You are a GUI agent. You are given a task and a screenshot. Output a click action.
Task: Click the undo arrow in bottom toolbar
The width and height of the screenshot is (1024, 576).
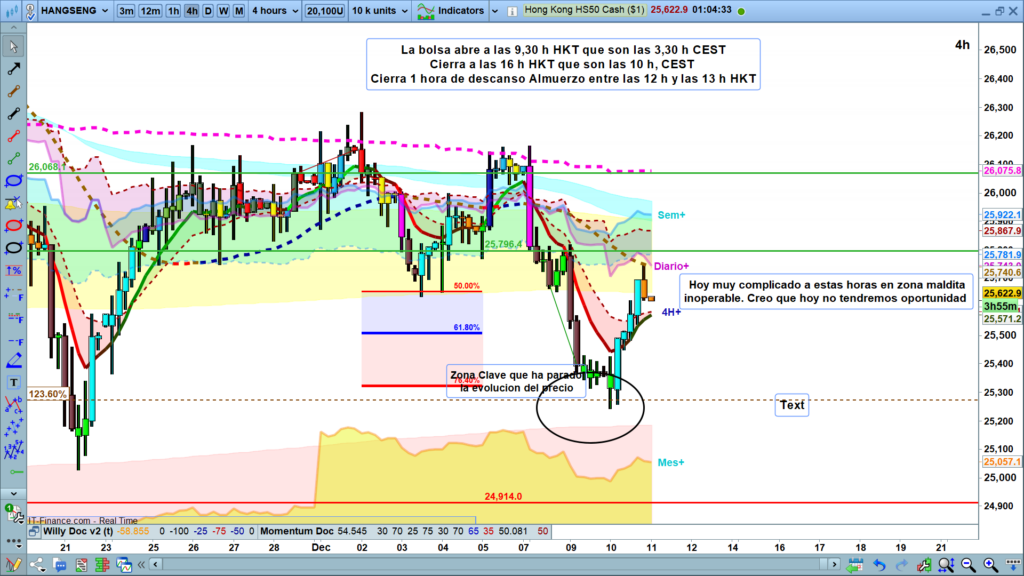coord(879,566)
